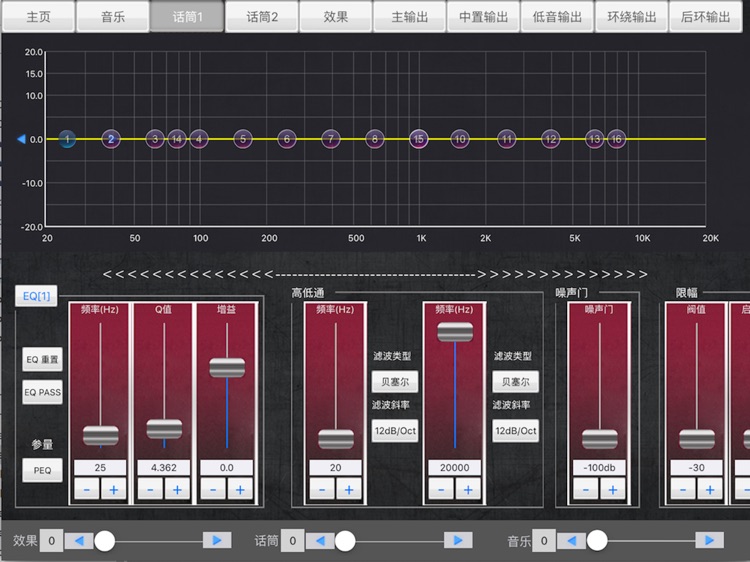The image size is (750, 562).
Task: Click left arrow of the 话筒 volume control
Action: click(x=320, y=540)
